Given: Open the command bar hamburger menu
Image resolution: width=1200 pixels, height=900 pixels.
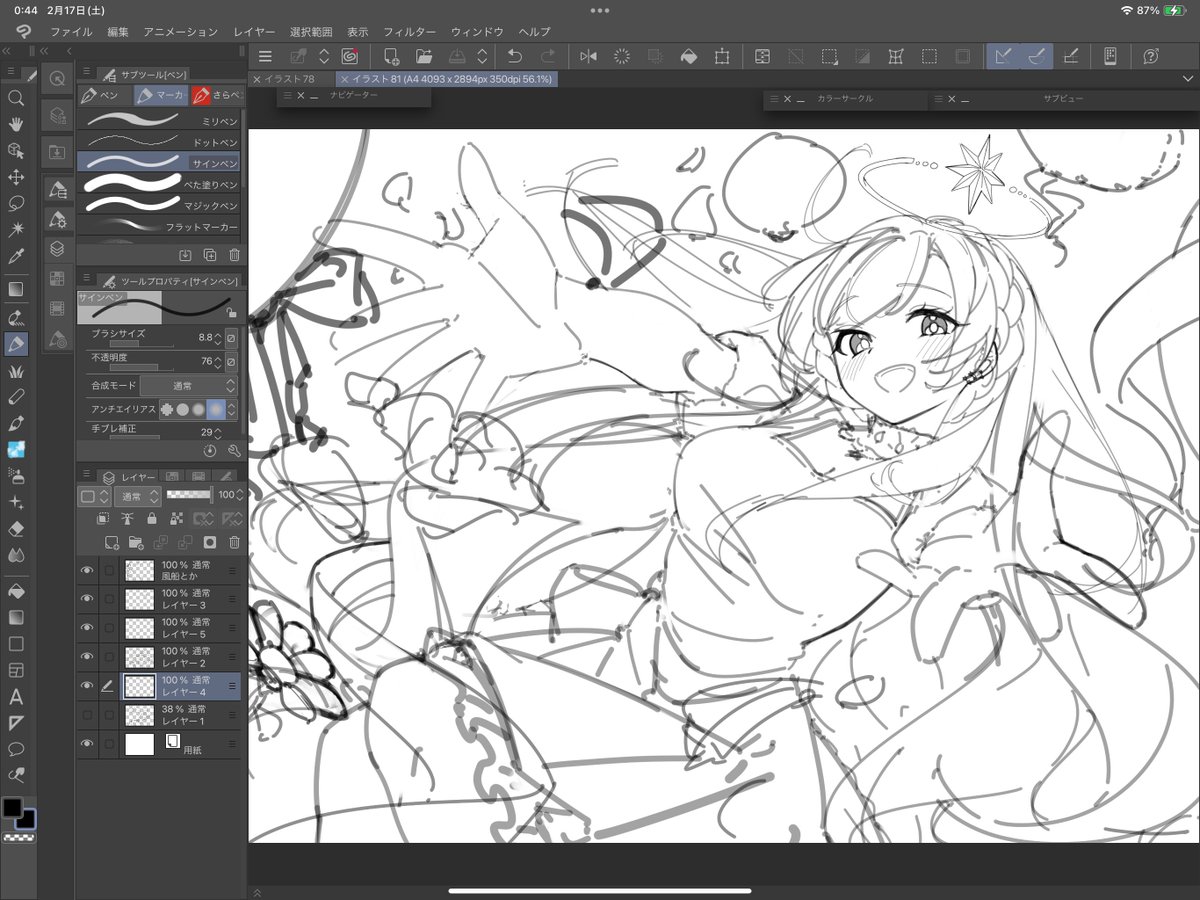Looking at the screenshot, I should pyautogui.click(x=265, y=57).
